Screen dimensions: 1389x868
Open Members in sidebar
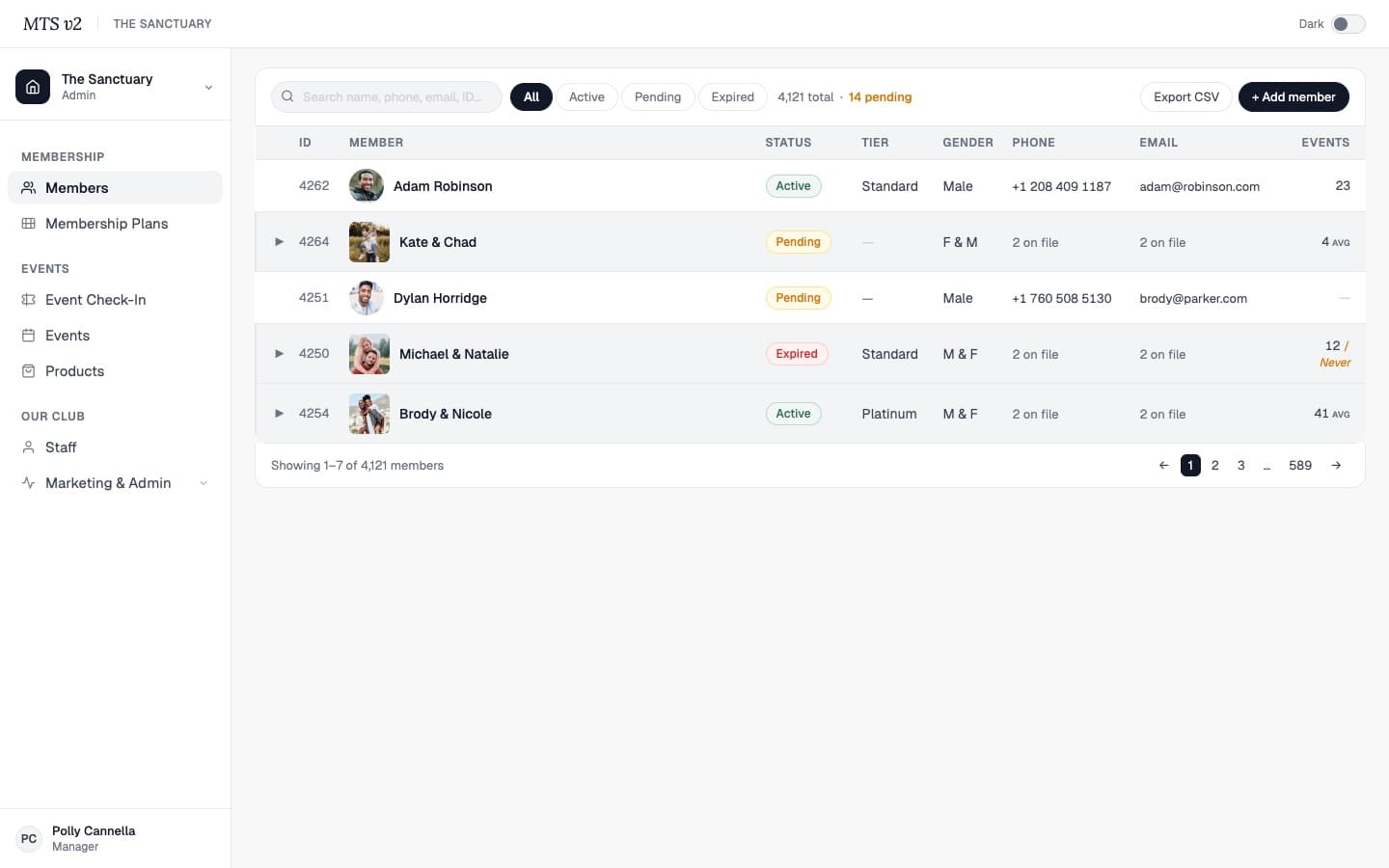115,188
